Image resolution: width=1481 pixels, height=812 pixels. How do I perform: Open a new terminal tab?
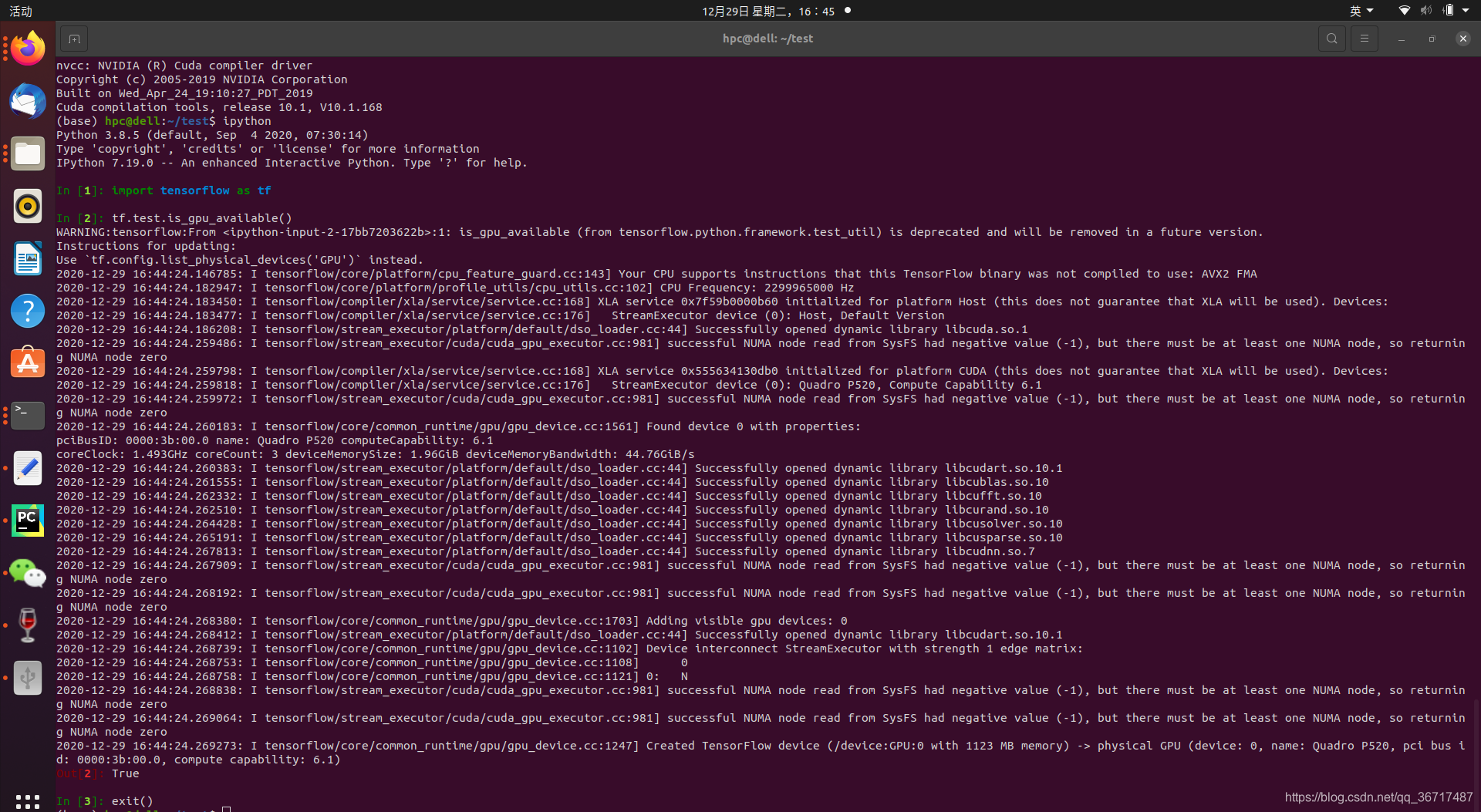tap(74, 39)
